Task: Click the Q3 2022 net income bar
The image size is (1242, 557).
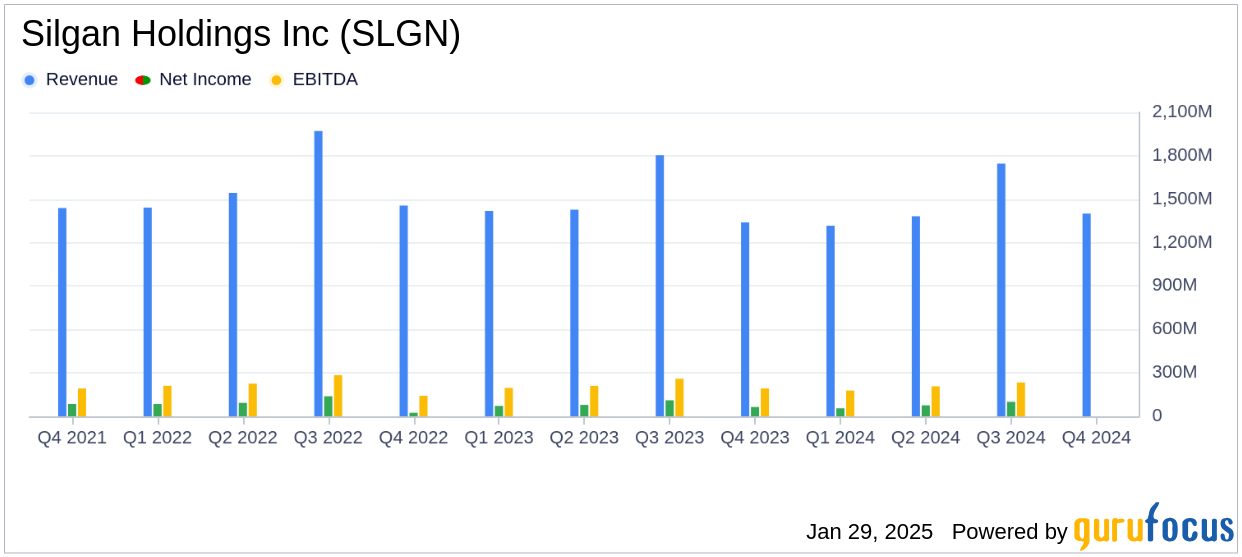Action: click(x=328, y=407)
